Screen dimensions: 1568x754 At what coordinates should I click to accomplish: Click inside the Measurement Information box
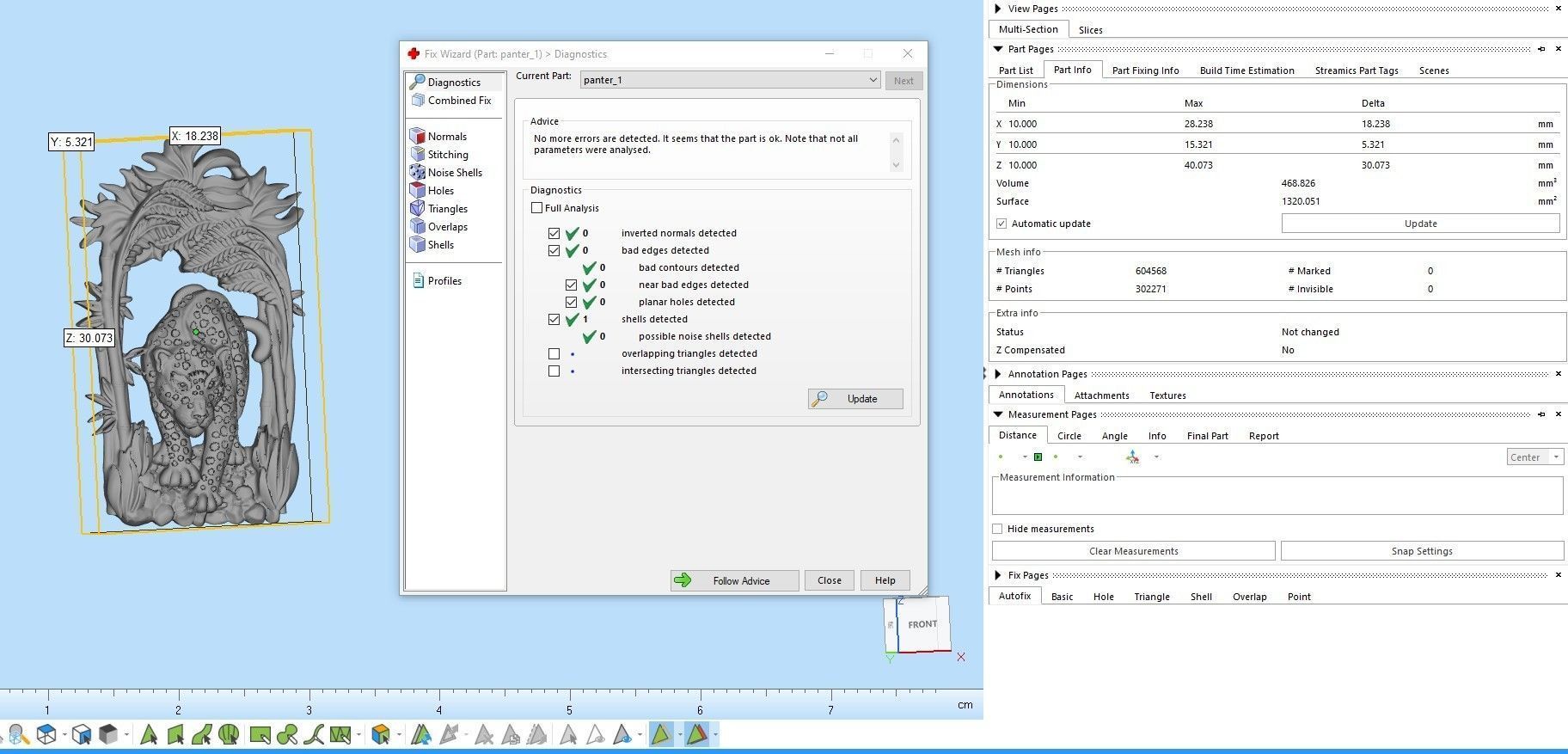click(x=1277, y=496)
